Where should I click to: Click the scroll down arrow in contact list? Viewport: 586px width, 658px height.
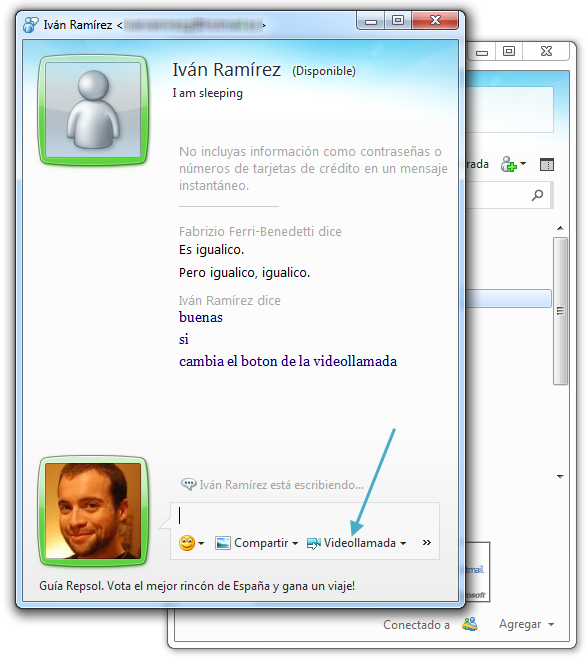[x=560, y=476]
